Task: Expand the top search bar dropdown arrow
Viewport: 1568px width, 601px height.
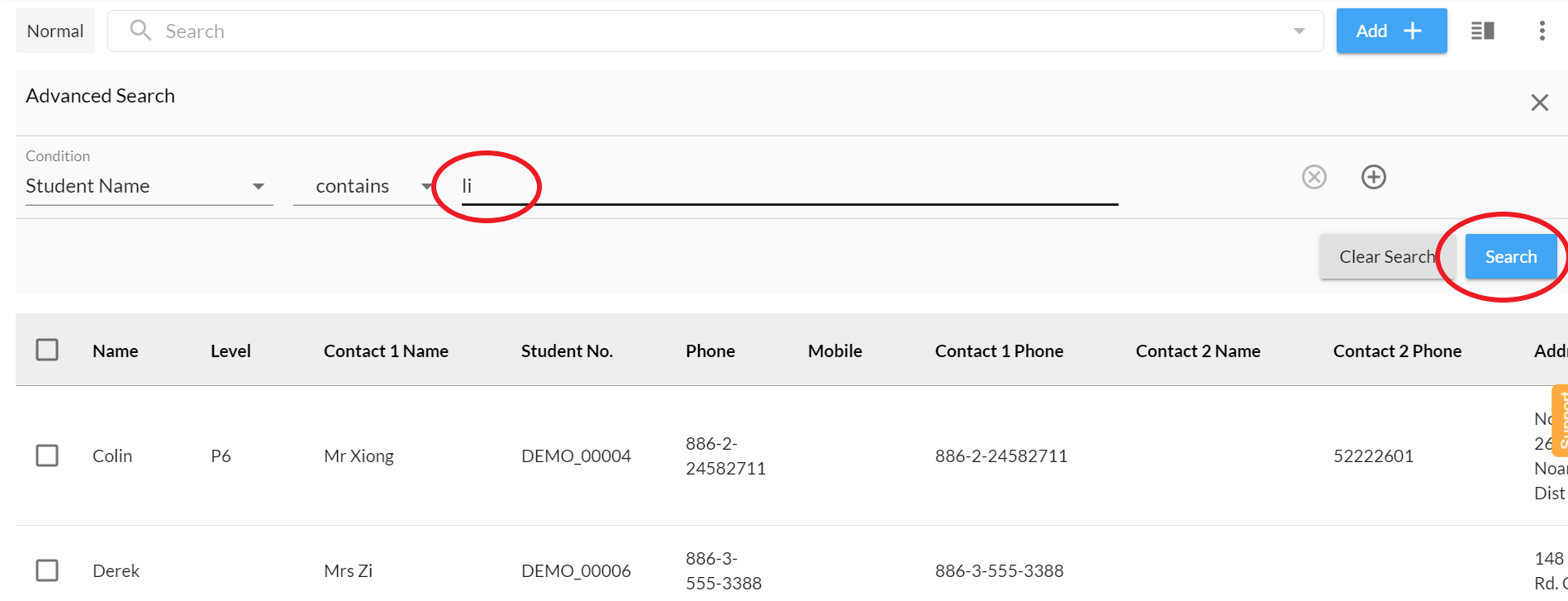Action: [x=1299, y=31]
